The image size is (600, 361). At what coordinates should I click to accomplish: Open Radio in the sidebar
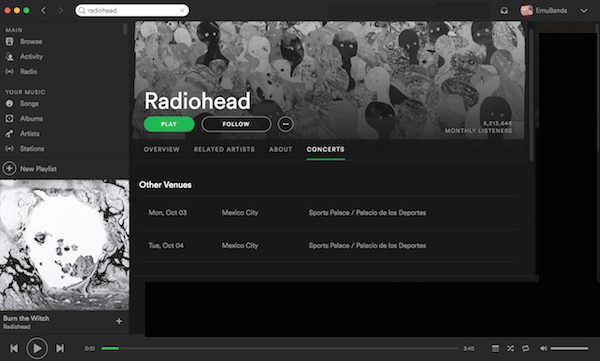[21, 72]
